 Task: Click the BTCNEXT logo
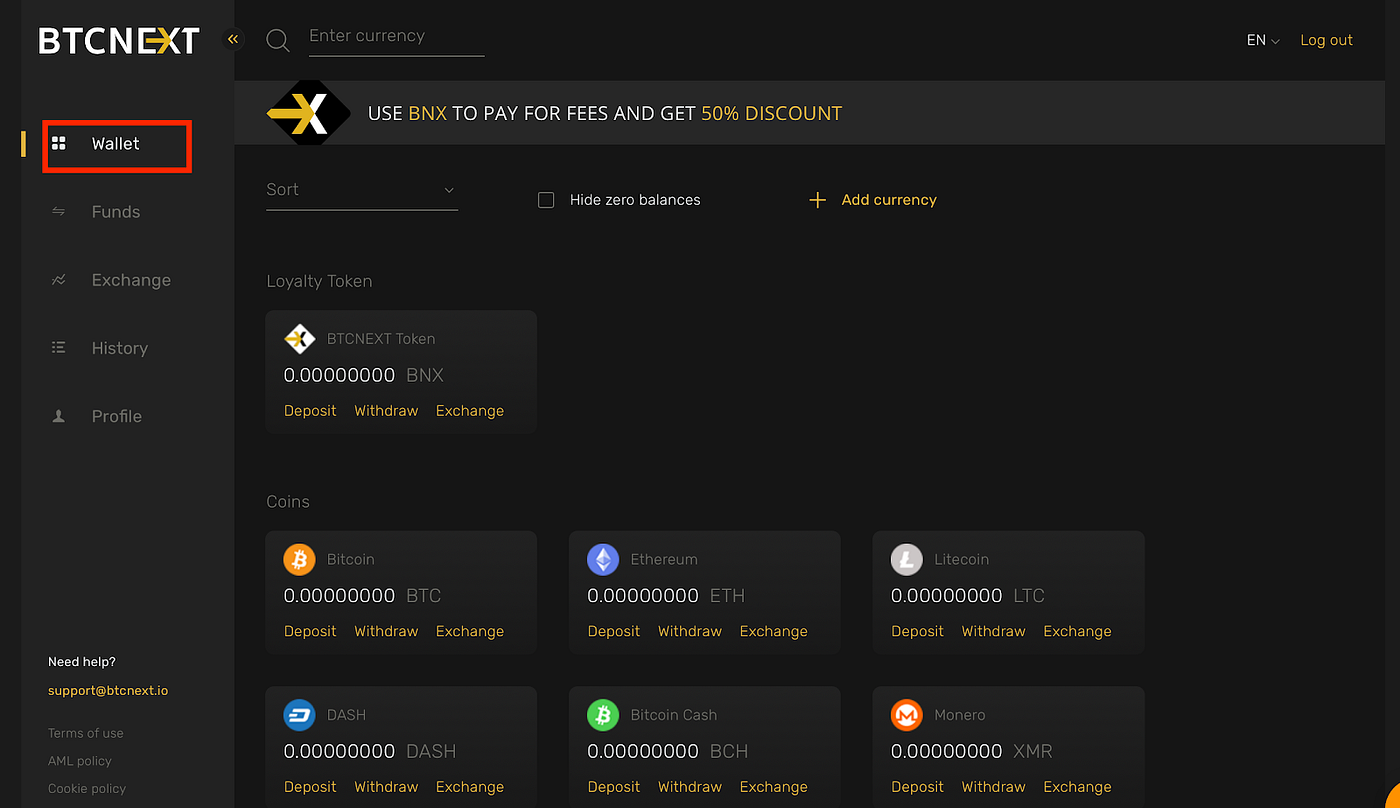point(119,40)
